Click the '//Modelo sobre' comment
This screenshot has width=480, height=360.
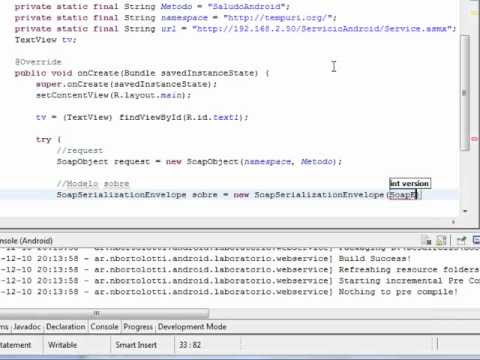point(93,184)
